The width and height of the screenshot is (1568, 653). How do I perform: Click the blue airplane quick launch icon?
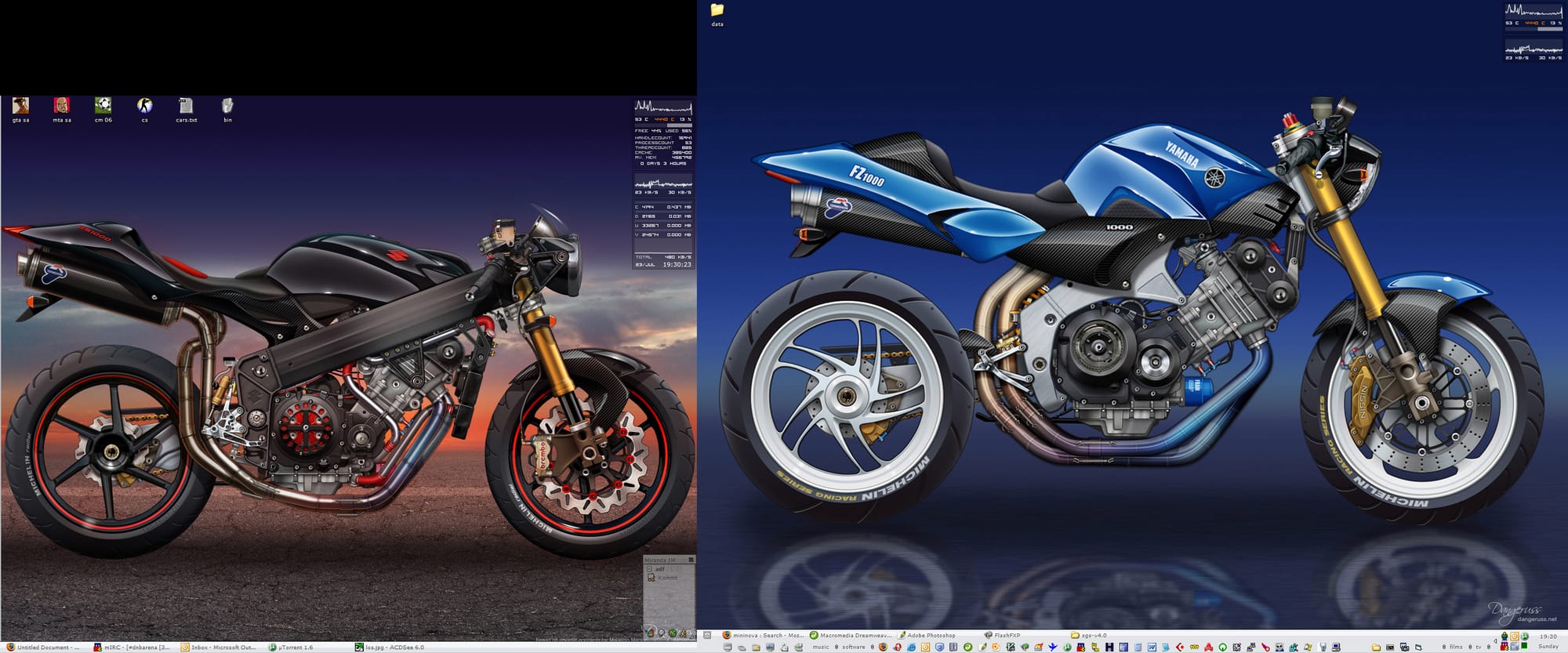coord(1053,647)
